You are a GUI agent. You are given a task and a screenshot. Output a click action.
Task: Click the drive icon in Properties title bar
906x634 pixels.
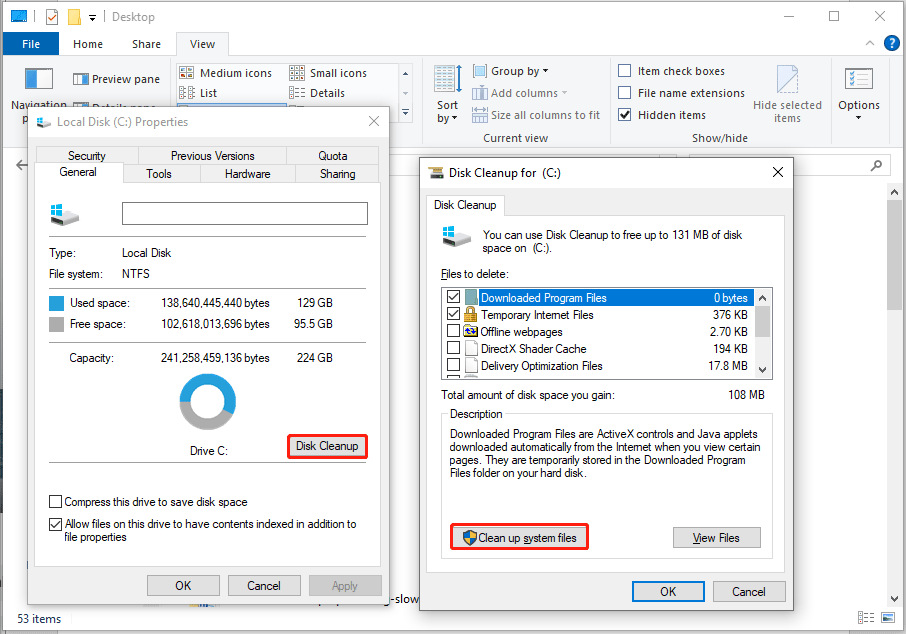[x=43, y=122]
